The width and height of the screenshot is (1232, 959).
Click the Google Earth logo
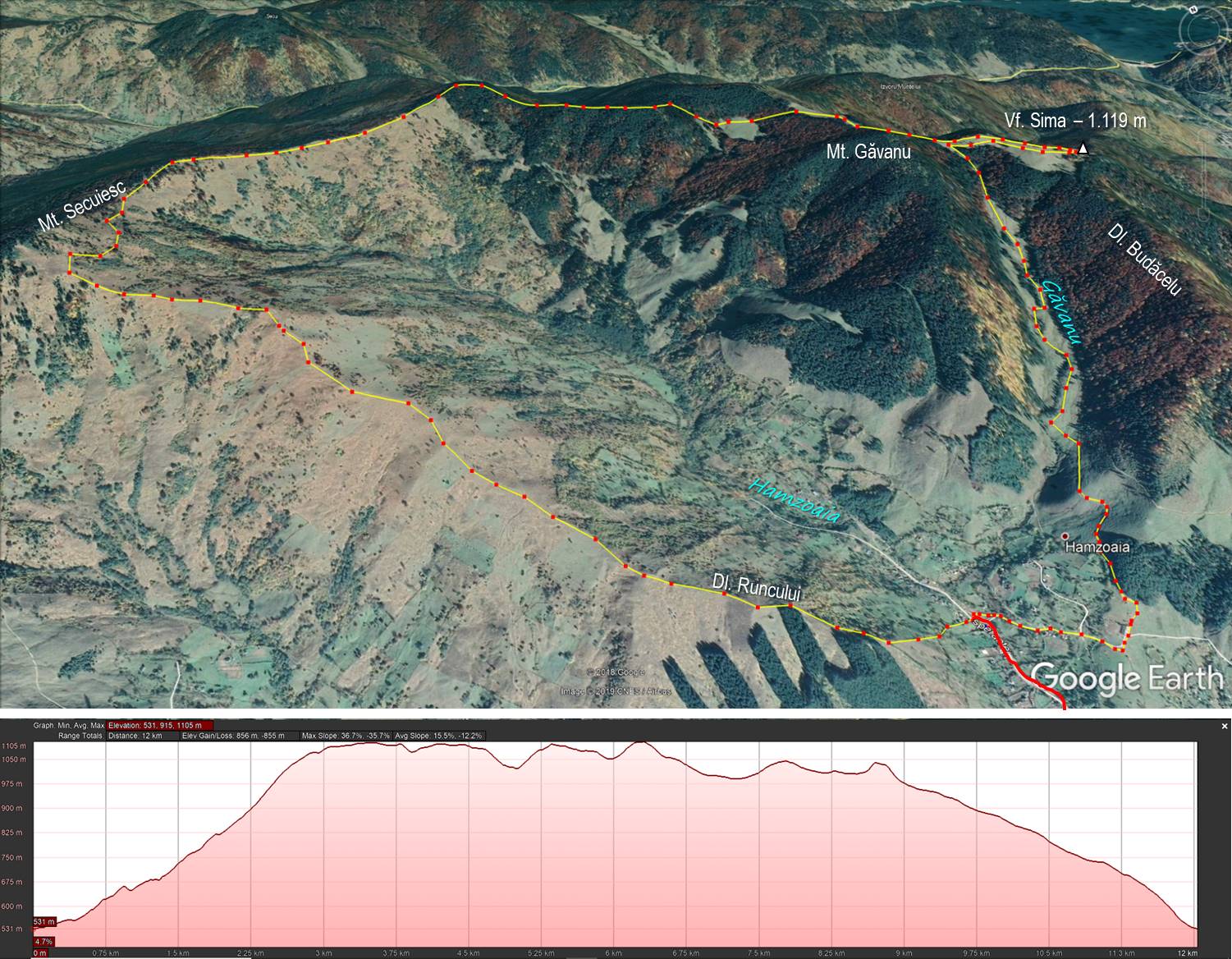[x=1126, y=678]
